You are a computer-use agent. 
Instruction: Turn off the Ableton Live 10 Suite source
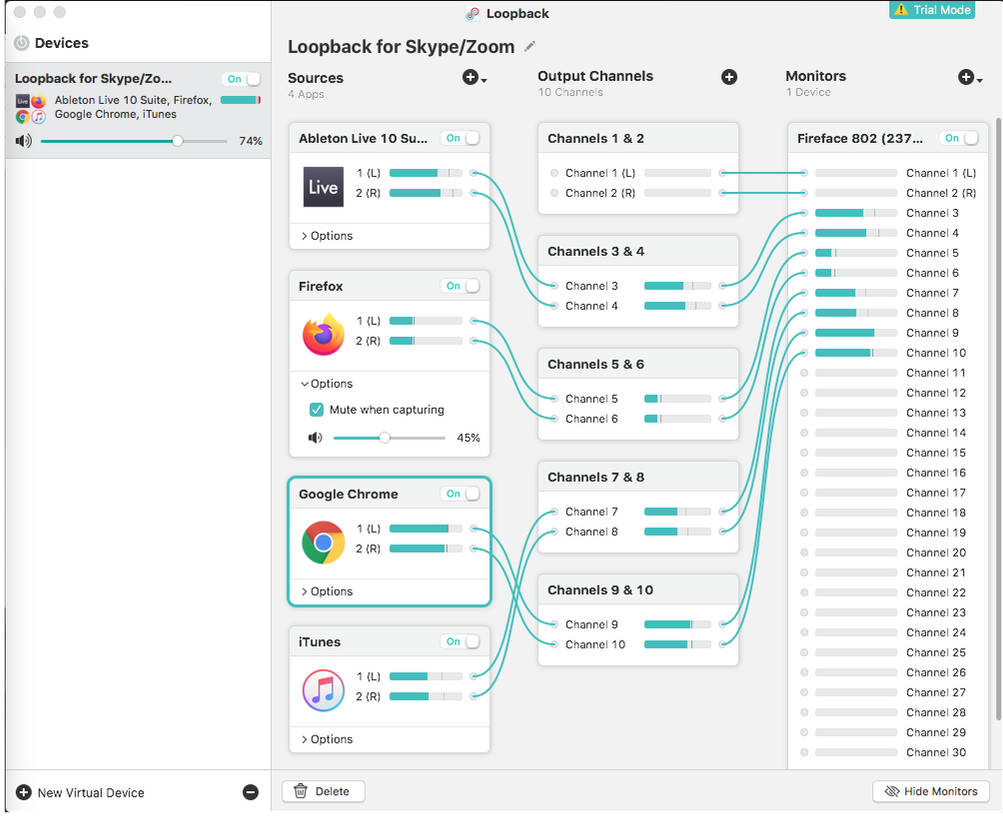click(x=461, y=138)
